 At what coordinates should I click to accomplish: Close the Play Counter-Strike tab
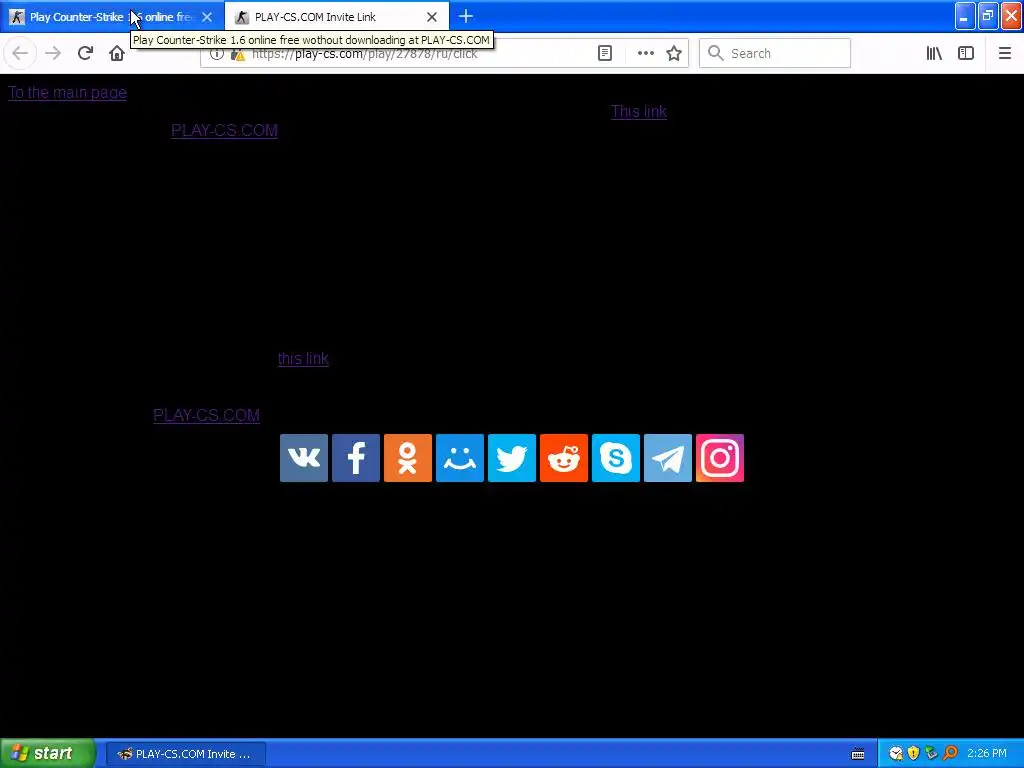tap(207, 17)
